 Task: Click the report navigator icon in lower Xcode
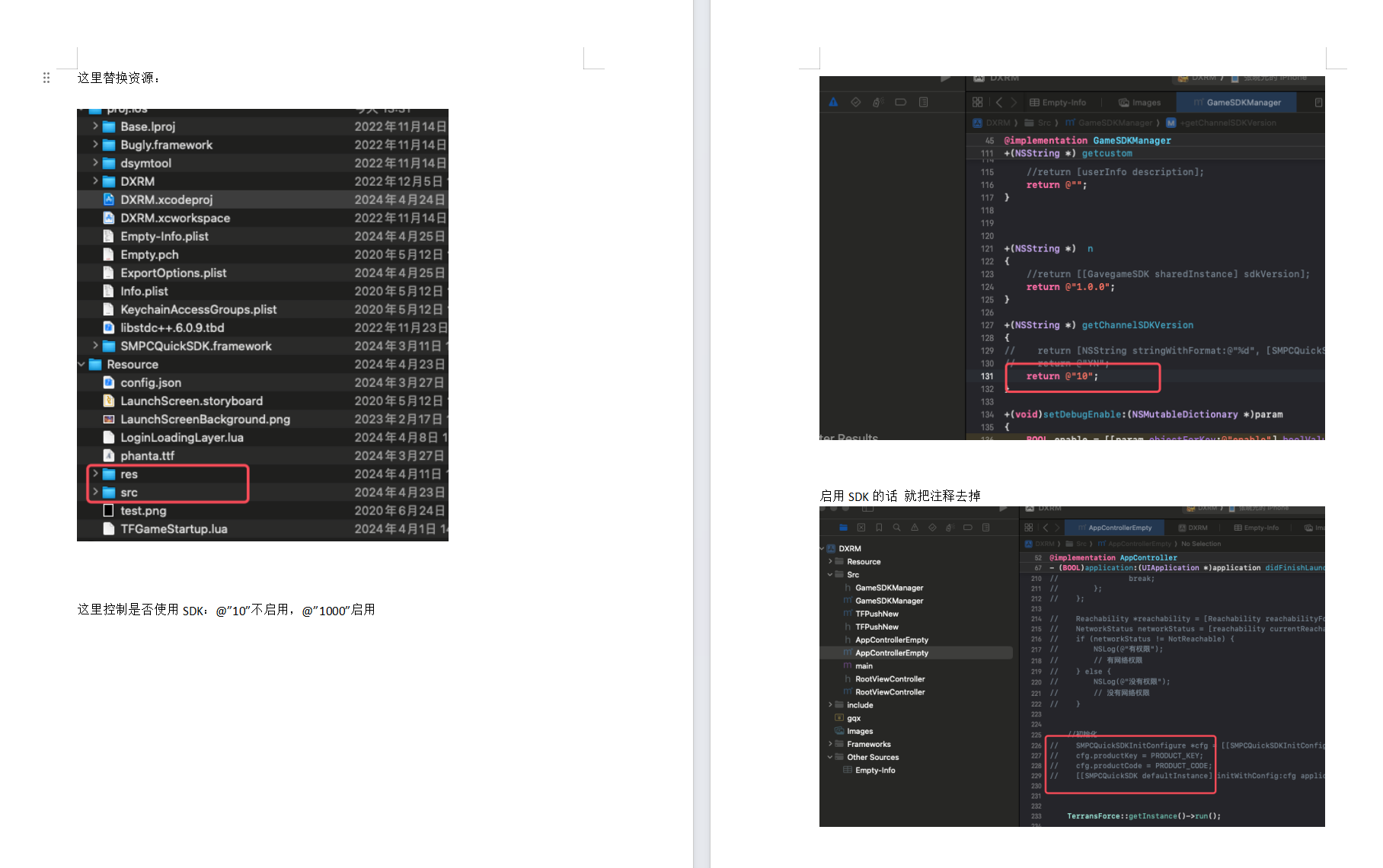click(x=985, y=528)
